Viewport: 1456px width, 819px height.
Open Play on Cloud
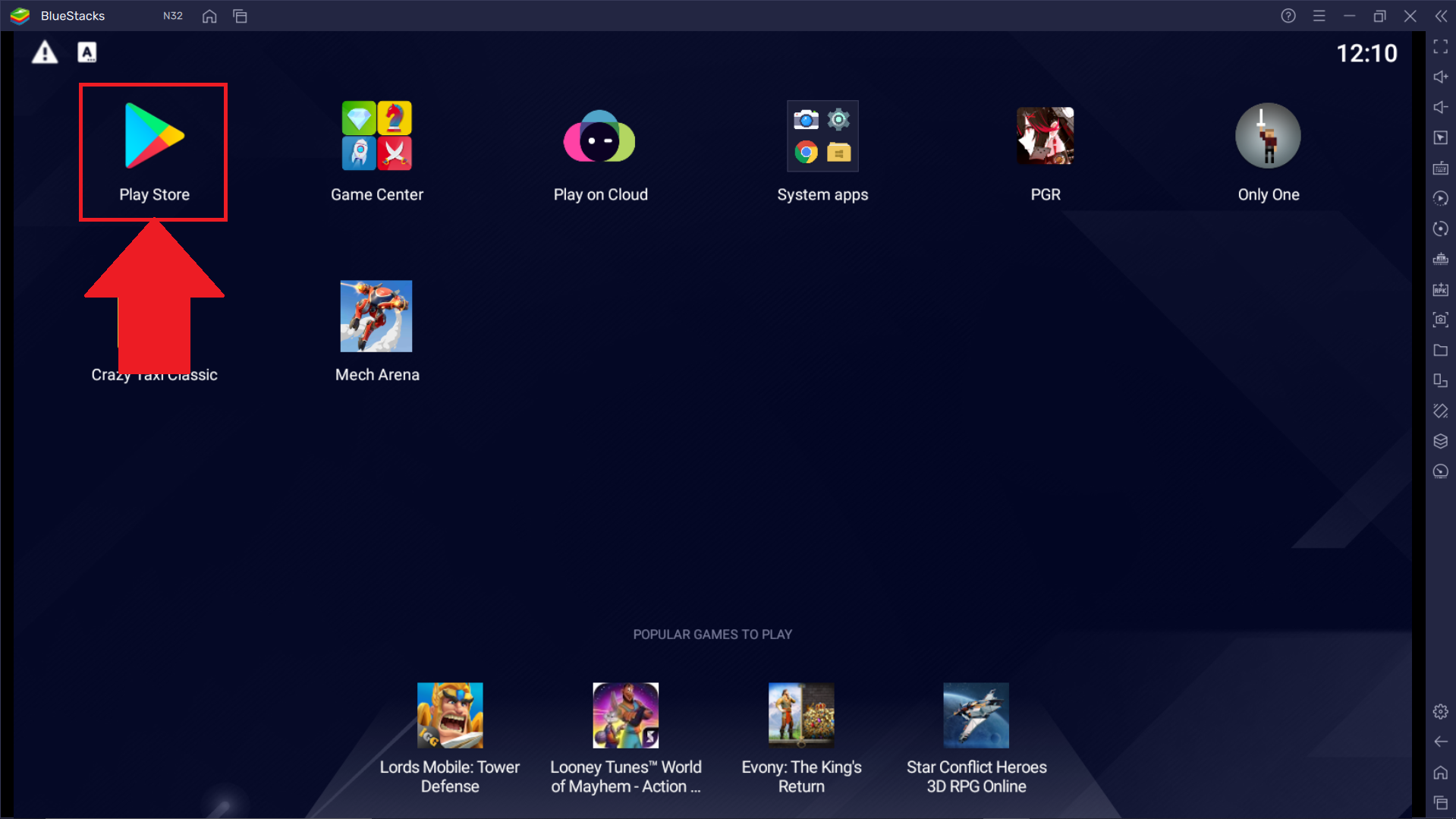600,150
